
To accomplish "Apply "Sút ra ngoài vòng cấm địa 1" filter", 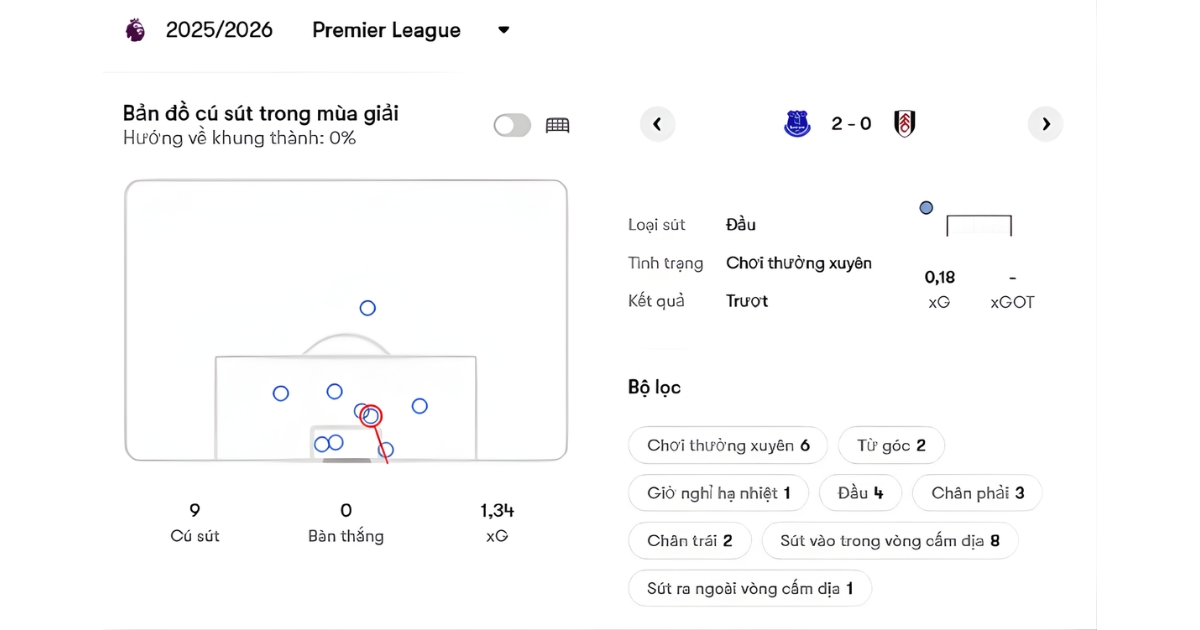I will pyautogui.click(x=749, y=588).
